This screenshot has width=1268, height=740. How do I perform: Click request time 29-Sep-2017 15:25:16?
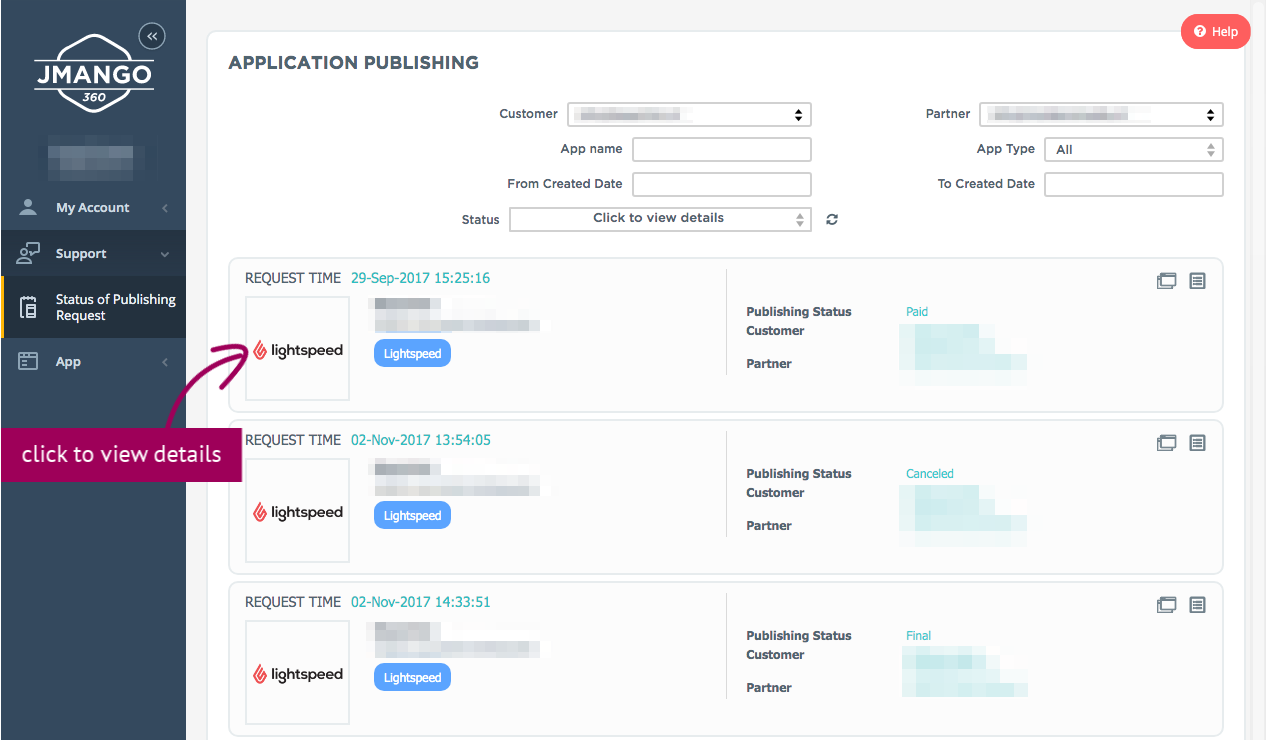[x=420, y=278]
